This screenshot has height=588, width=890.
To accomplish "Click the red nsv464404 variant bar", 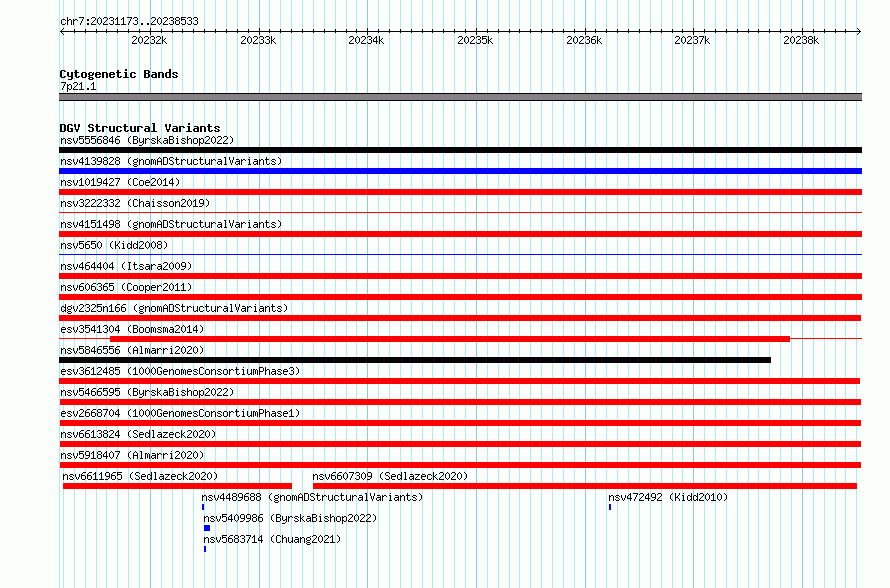I will click(x=460, y=276).
